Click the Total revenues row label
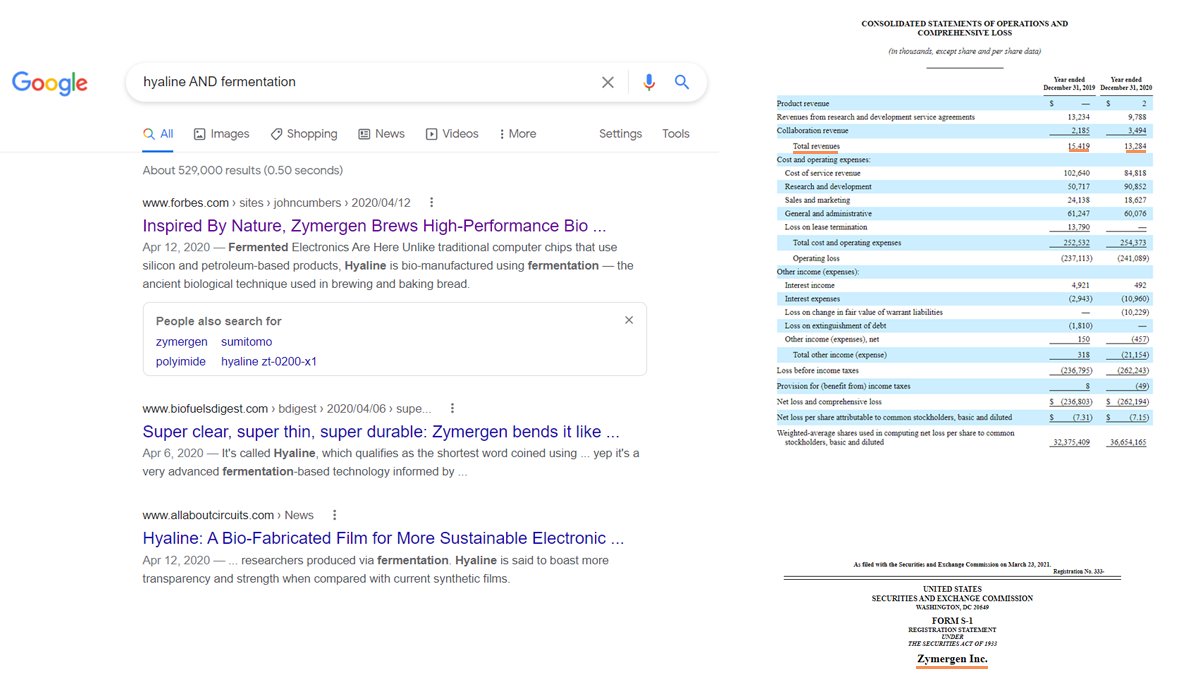Screen dimensions: 1200x675 point(816,146)
